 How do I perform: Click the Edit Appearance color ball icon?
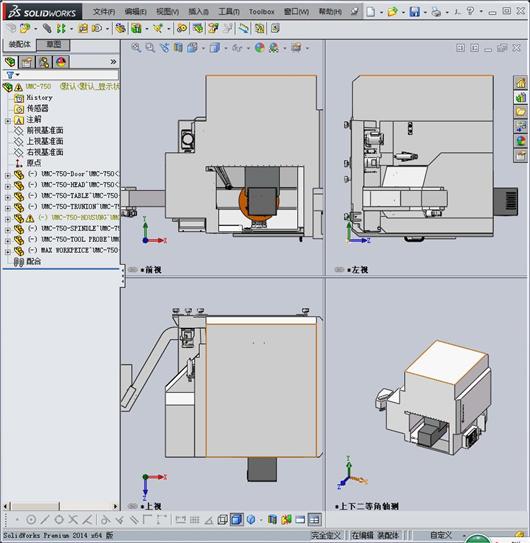tap(259, 47)
